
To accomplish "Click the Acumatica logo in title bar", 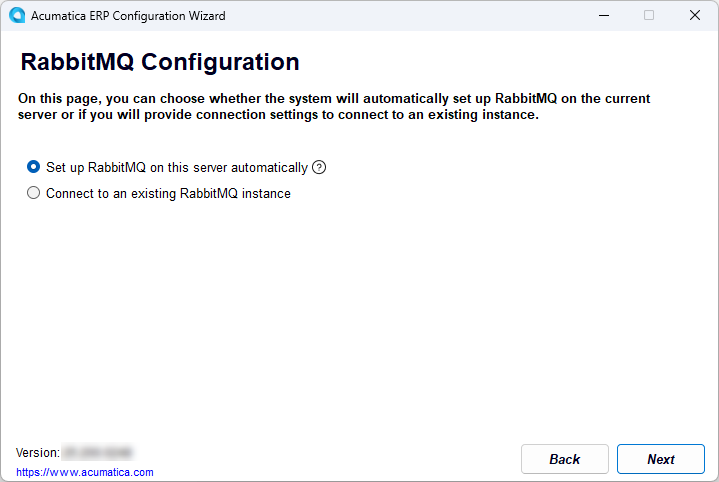I will pos(17,15).
